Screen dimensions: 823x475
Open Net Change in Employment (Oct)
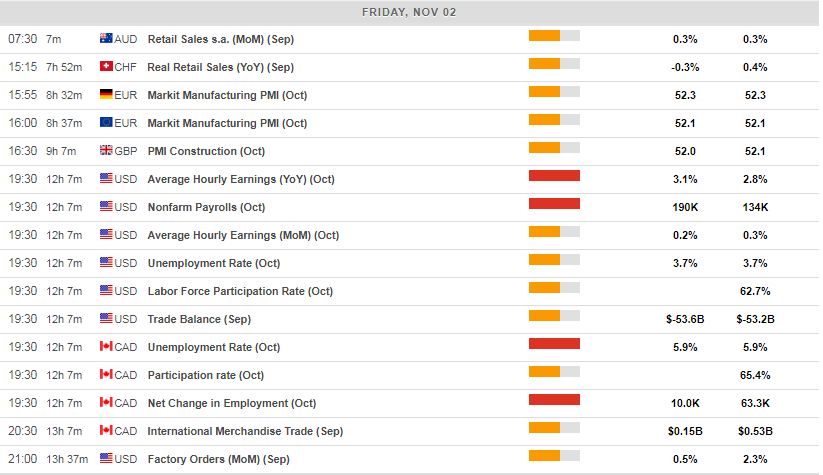[231, 403]
